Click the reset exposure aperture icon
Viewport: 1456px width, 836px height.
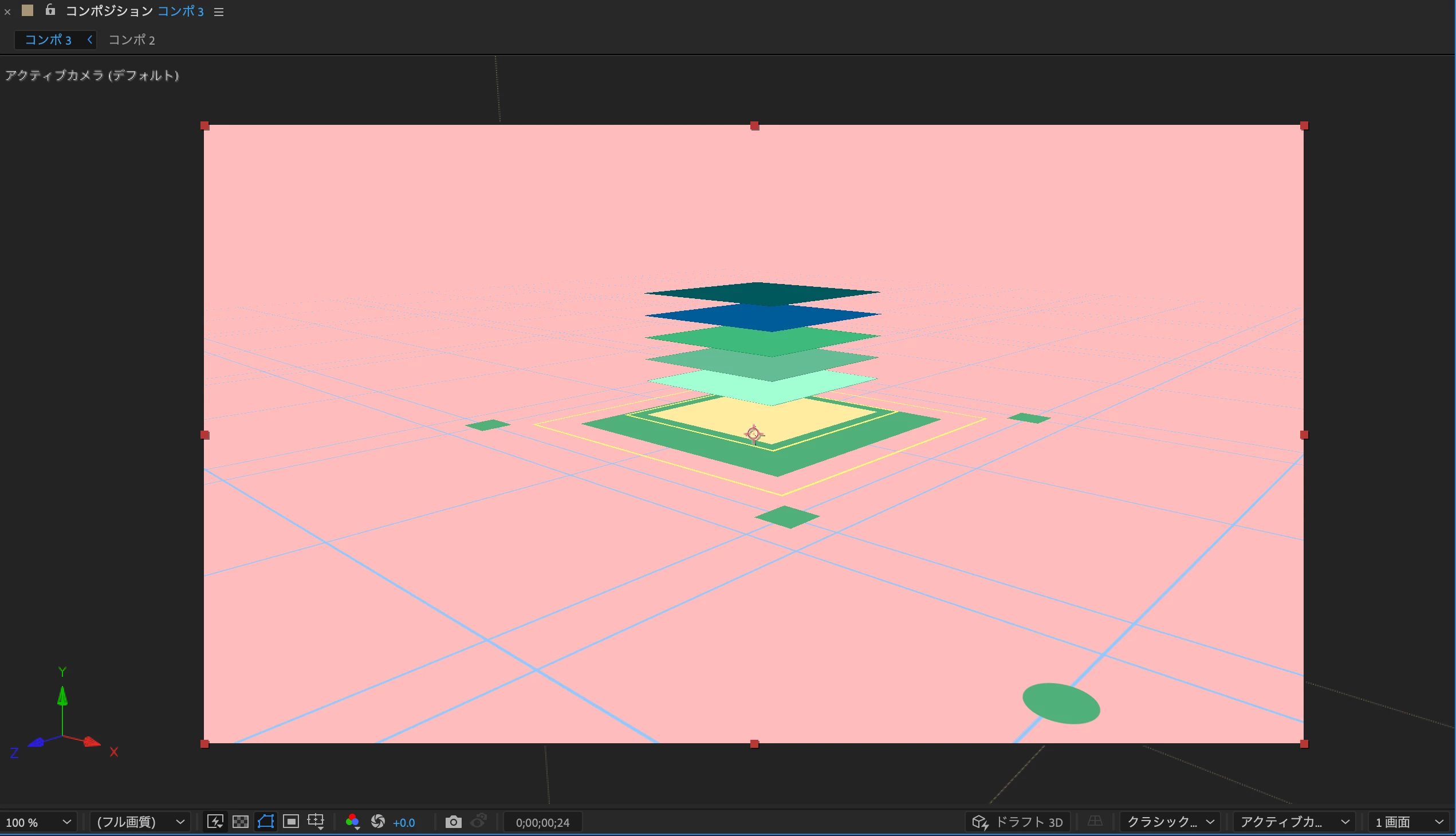[378, 822]
